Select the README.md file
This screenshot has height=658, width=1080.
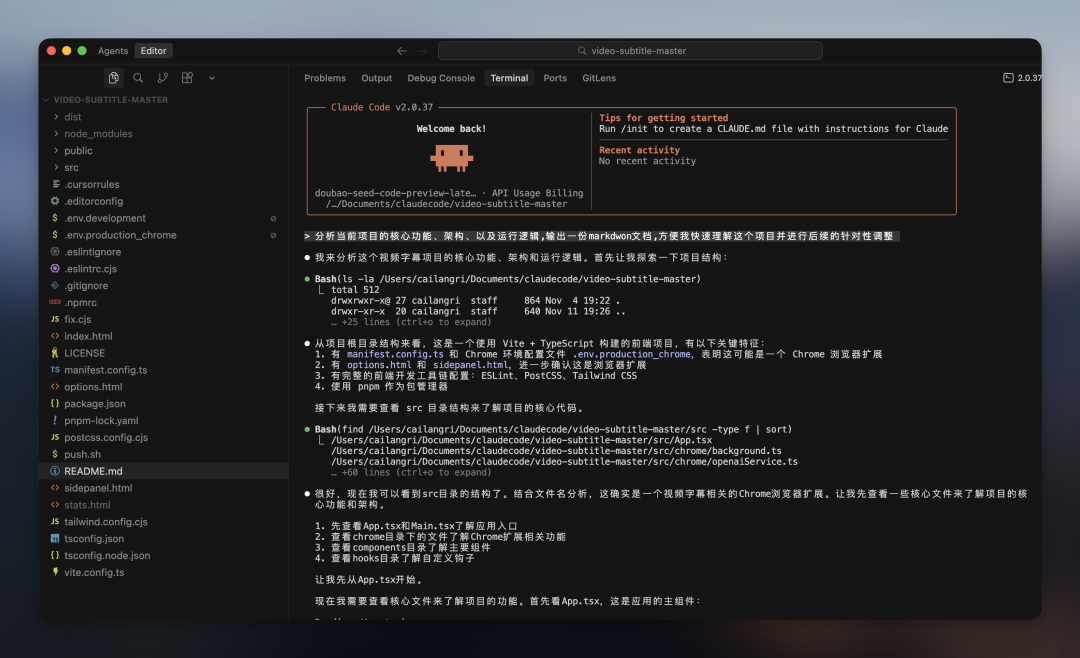tap(164, 471)
